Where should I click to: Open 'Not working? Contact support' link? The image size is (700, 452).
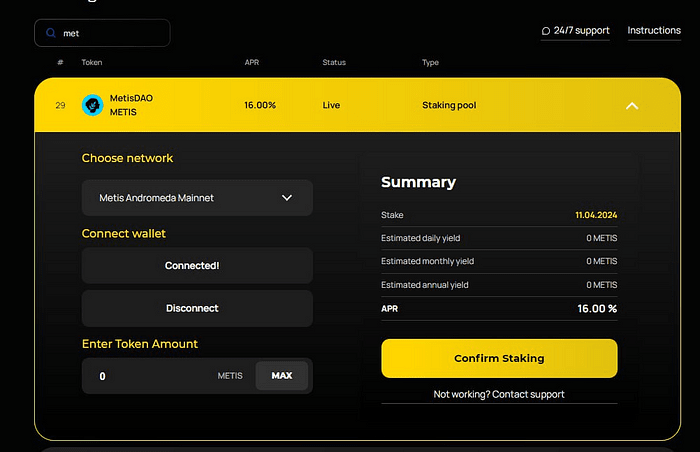coord(499,394)
